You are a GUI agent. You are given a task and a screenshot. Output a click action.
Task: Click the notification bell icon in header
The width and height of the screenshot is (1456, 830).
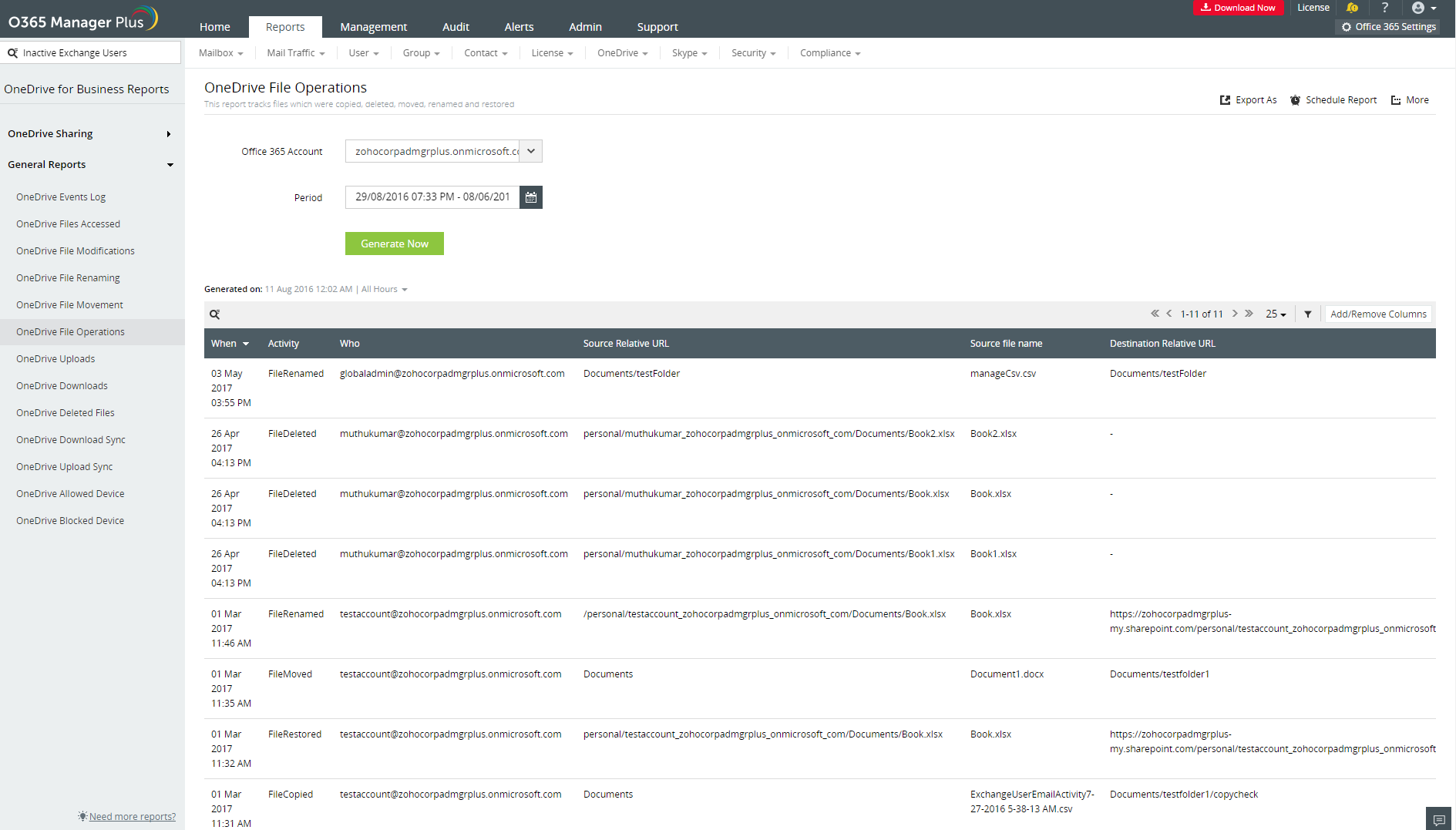pyautogui.click(x=1352, y=8)
